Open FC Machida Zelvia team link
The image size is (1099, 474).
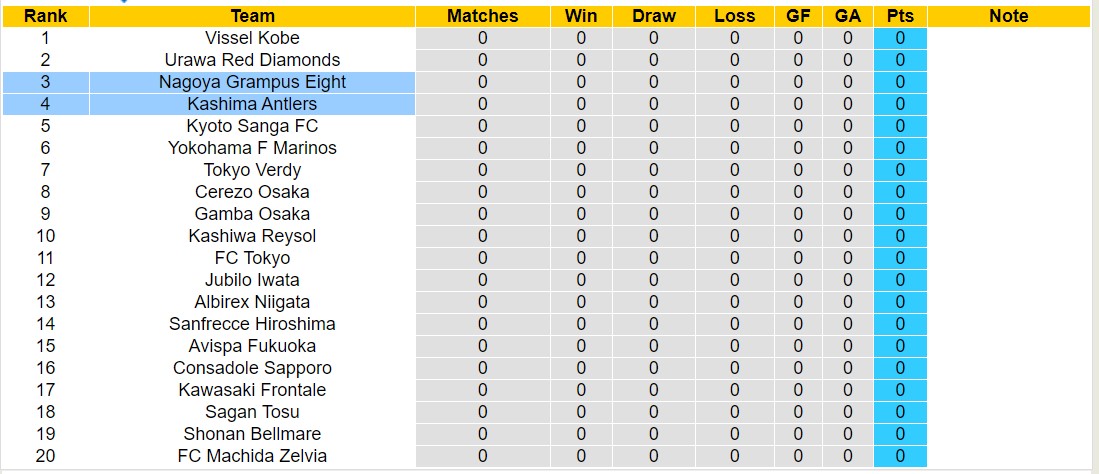[x=252, y=456]
